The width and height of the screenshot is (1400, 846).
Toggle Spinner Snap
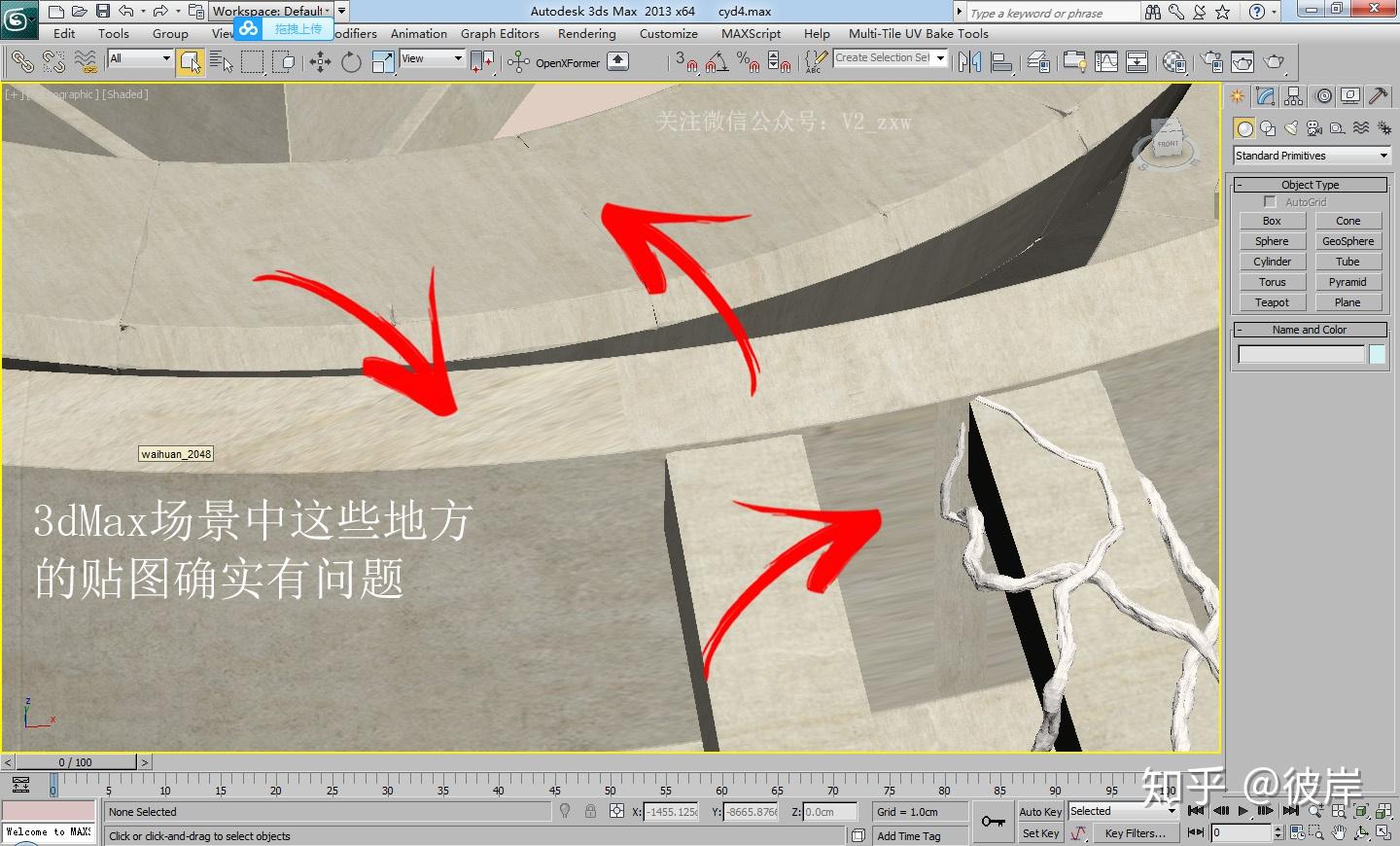pyautogui.click(x=779, y=62)
